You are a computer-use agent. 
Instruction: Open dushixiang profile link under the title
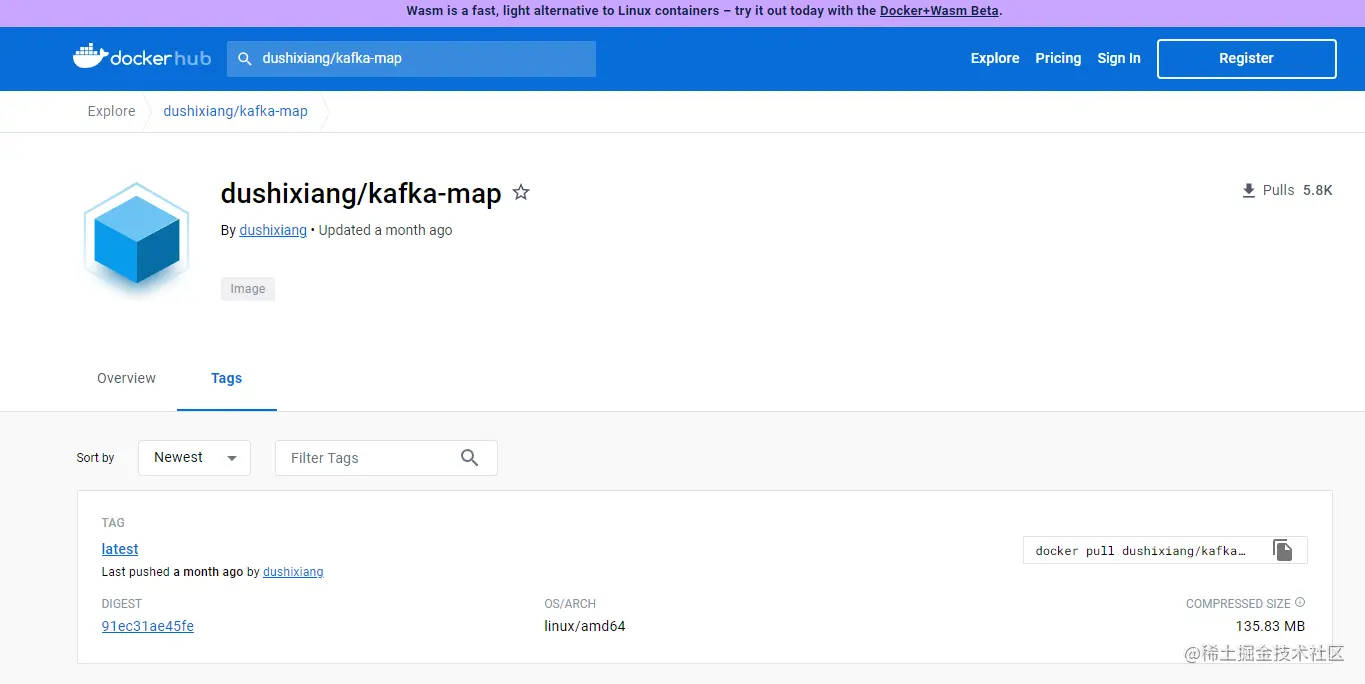pyautogui.click(x=273, y=230)
